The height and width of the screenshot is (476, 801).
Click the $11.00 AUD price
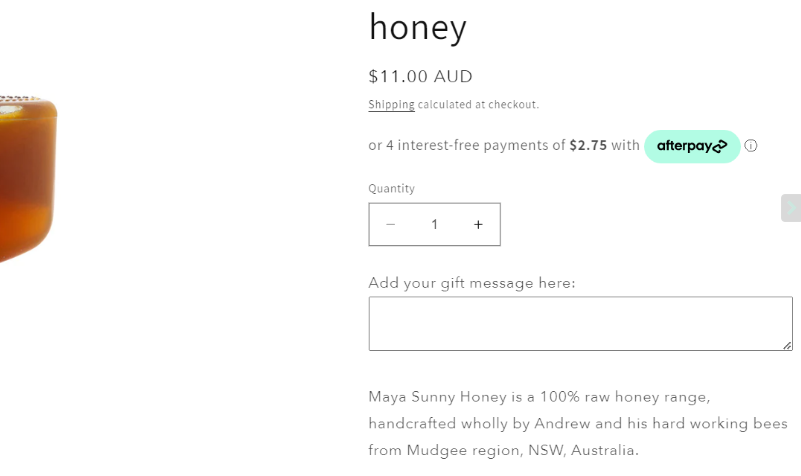(x=420, y=77)
